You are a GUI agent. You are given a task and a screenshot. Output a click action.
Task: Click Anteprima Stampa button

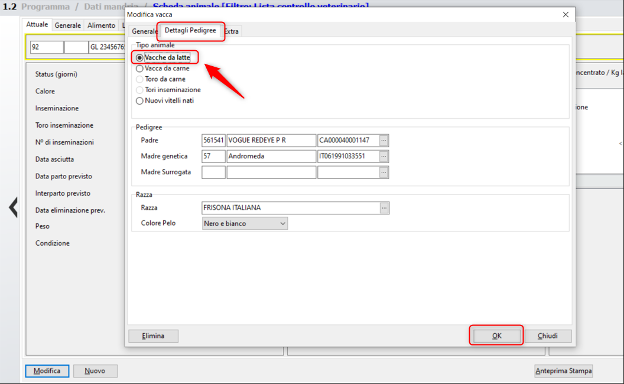[x=563, y=371]
